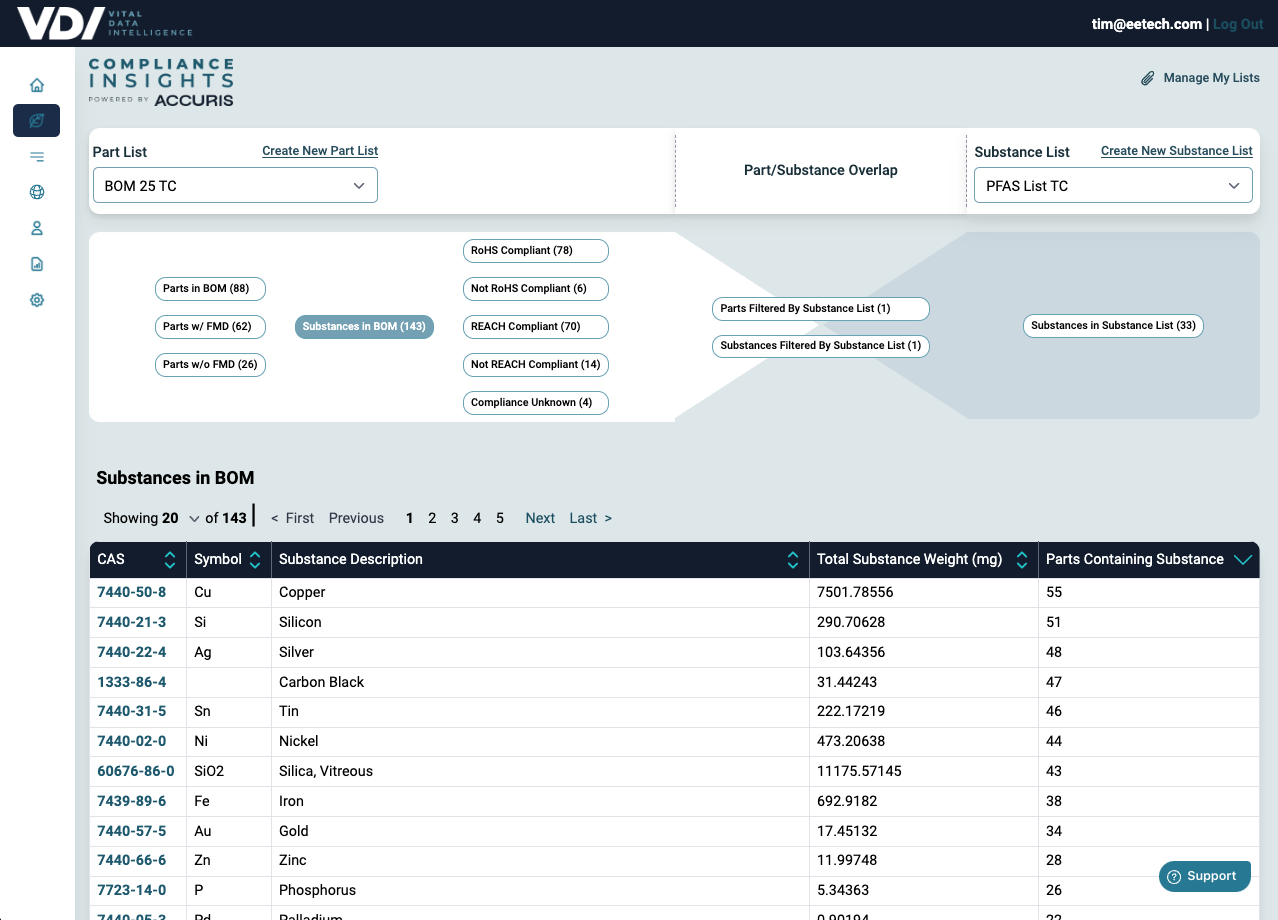
Task: Select the Compliance Insights leaf sidebar icon
Action: [x=37, y=121]
